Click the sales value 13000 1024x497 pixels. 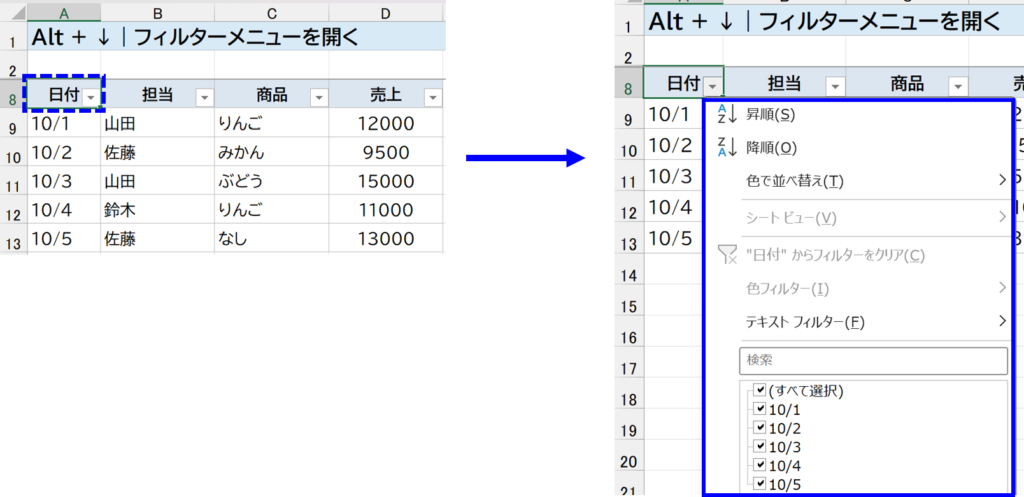pyautogui.click(x=386, y=239)
